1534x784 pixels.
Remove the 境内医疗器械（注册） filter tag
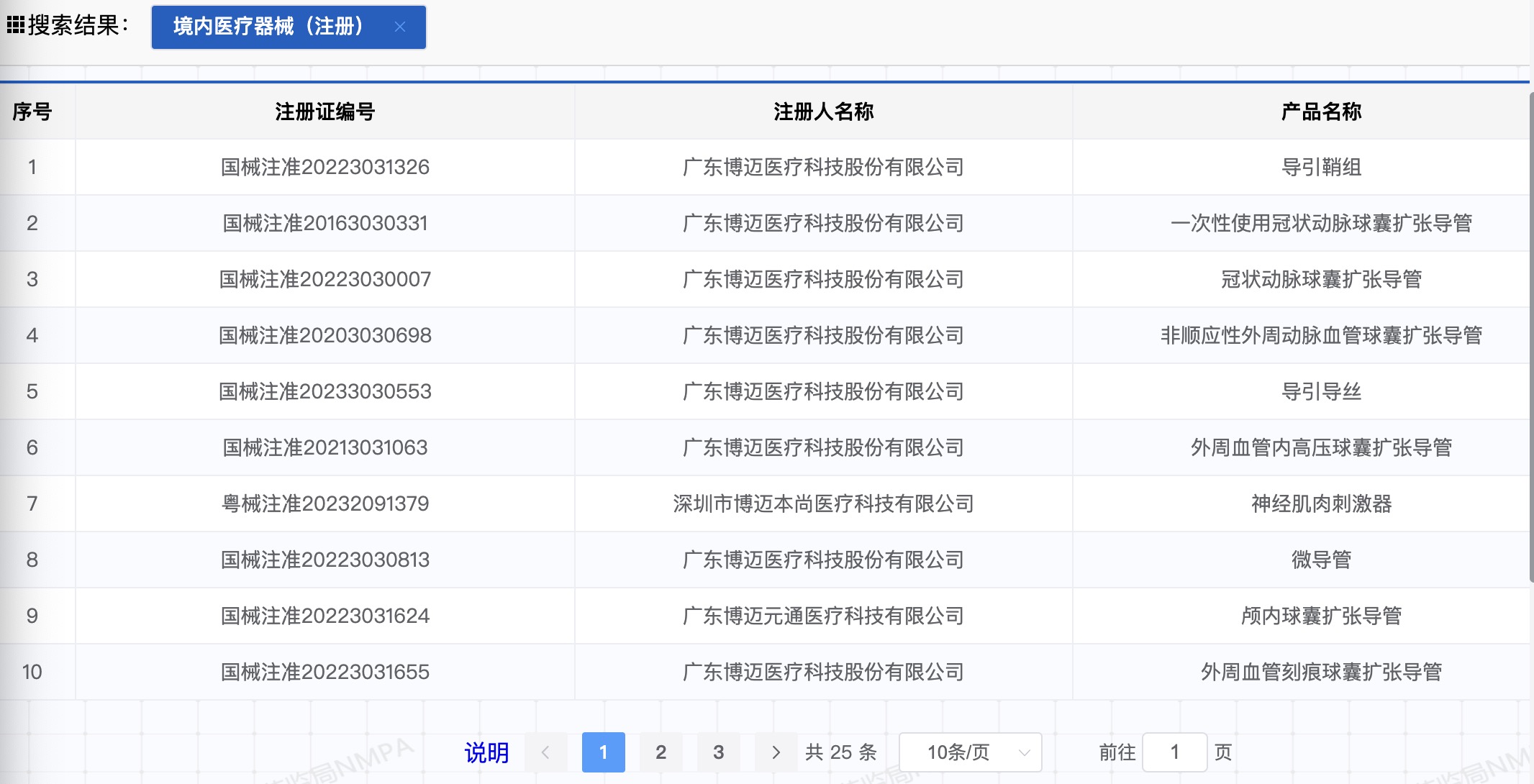[400, 27]
